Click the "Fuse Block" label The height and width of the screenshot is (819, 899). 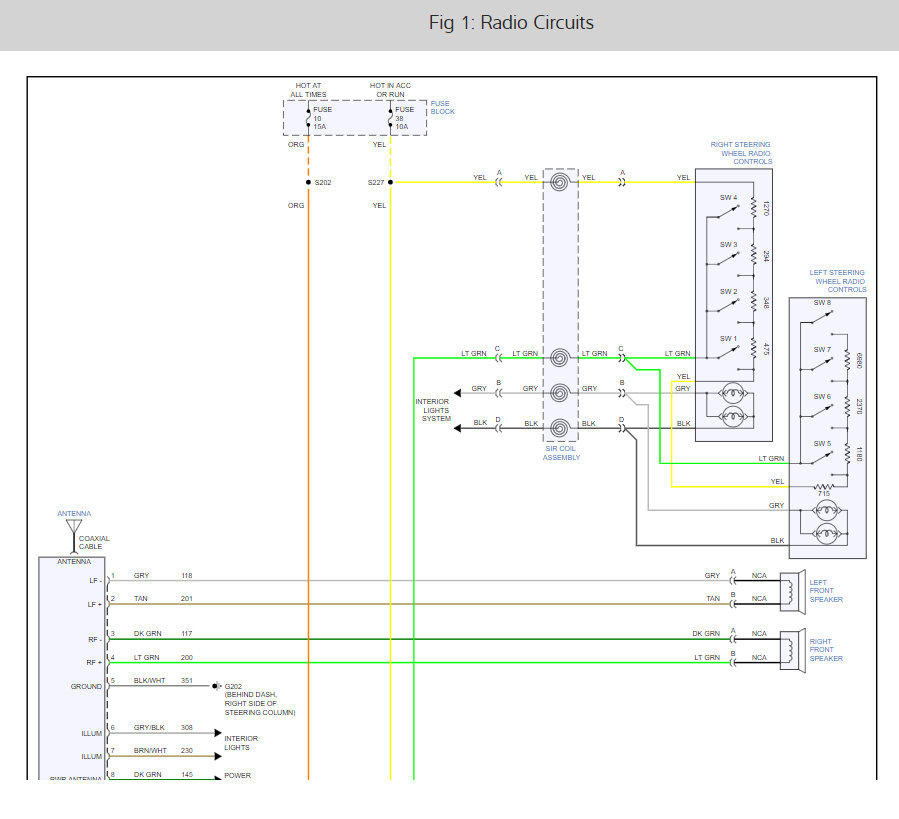pyautogui.click(x=442, y=107)
